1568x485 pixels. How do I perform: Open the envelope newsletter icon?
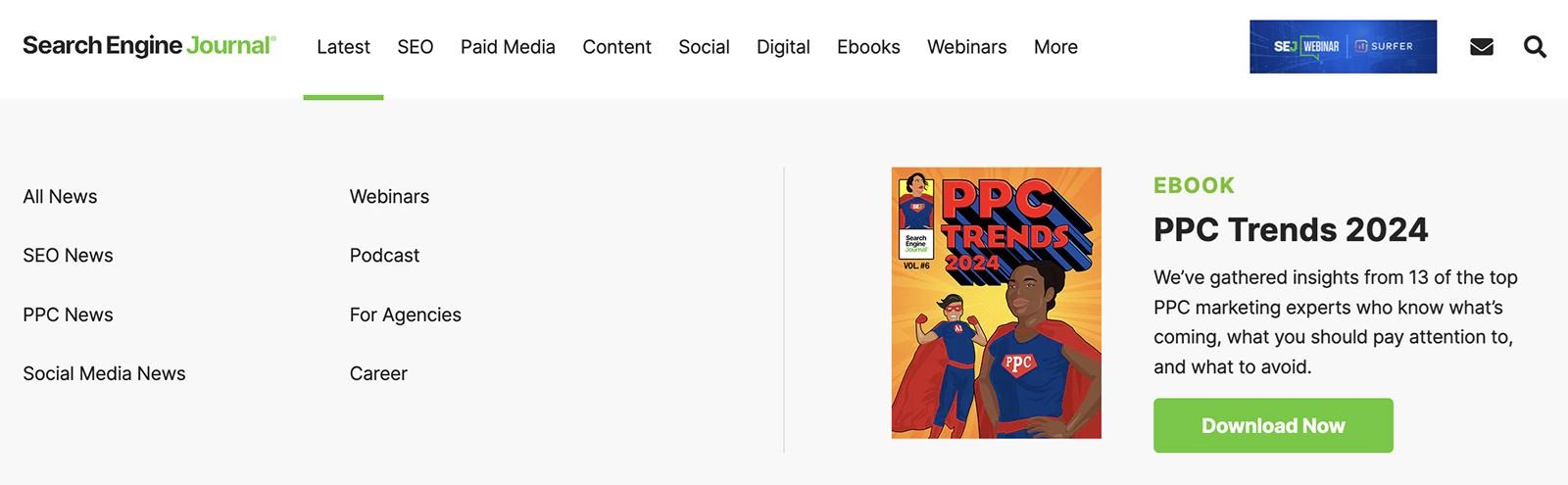pyautogui.click(x=1482, y=47)
